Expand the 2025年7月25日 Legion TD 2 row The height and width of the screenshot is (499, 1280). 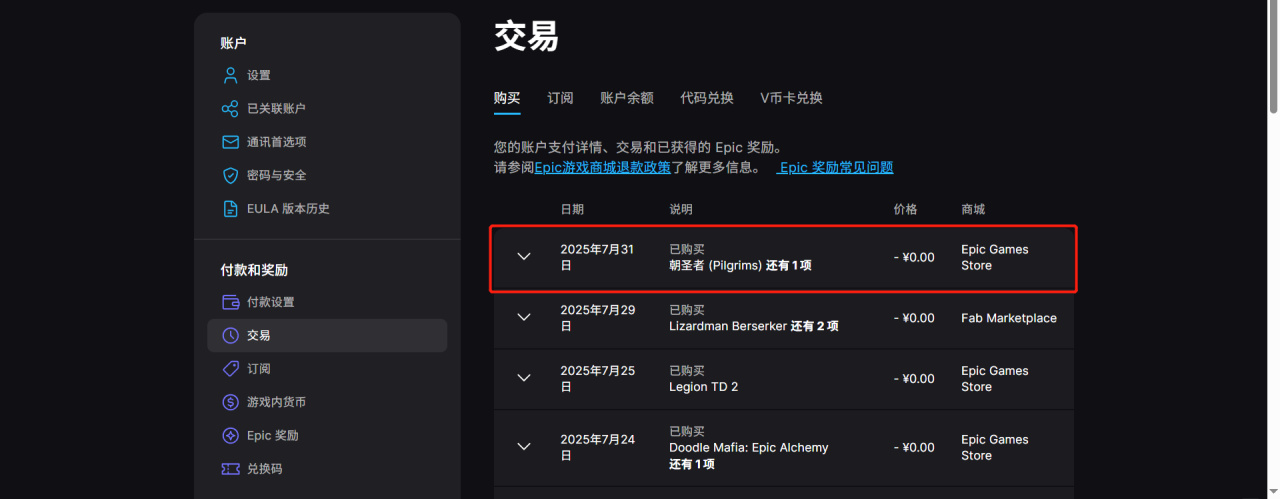[524, 378]
